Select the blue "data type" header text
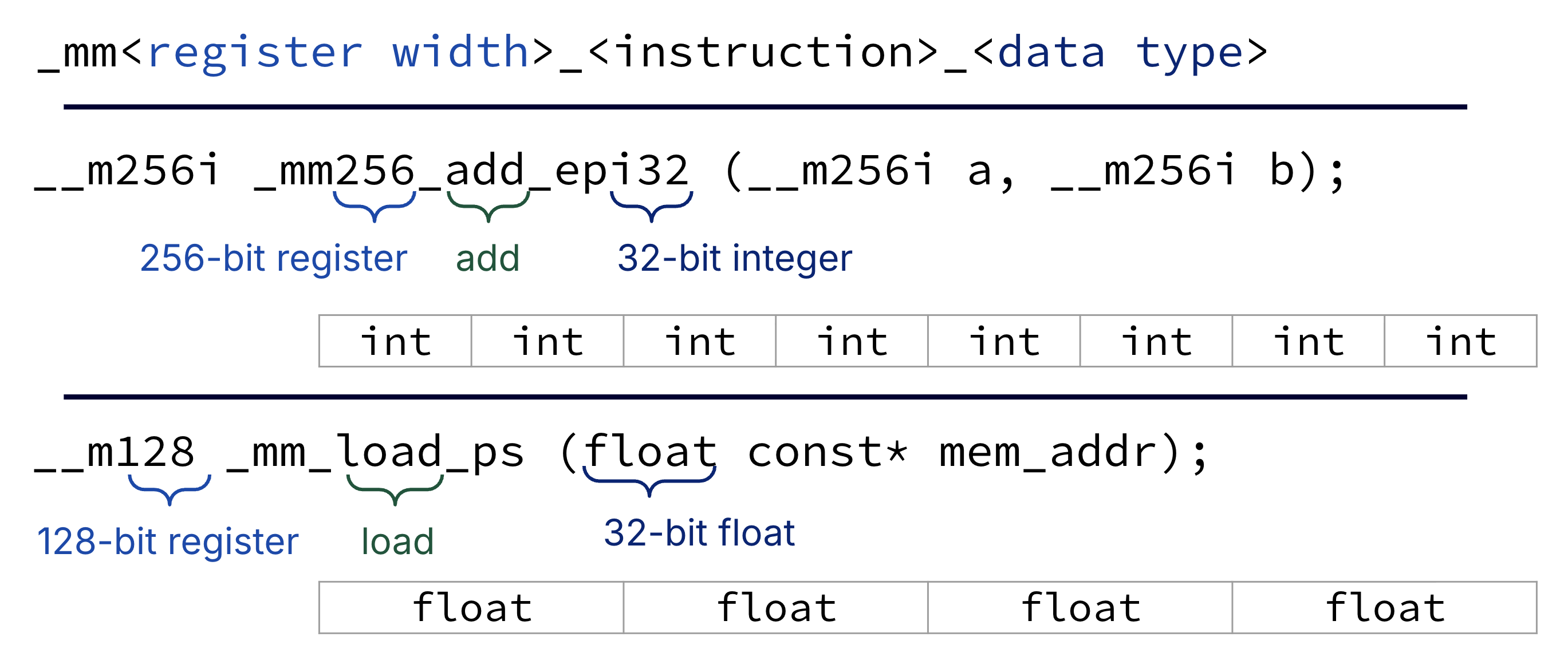This screenshot has width=1568, height=672. click(1120, 53)
